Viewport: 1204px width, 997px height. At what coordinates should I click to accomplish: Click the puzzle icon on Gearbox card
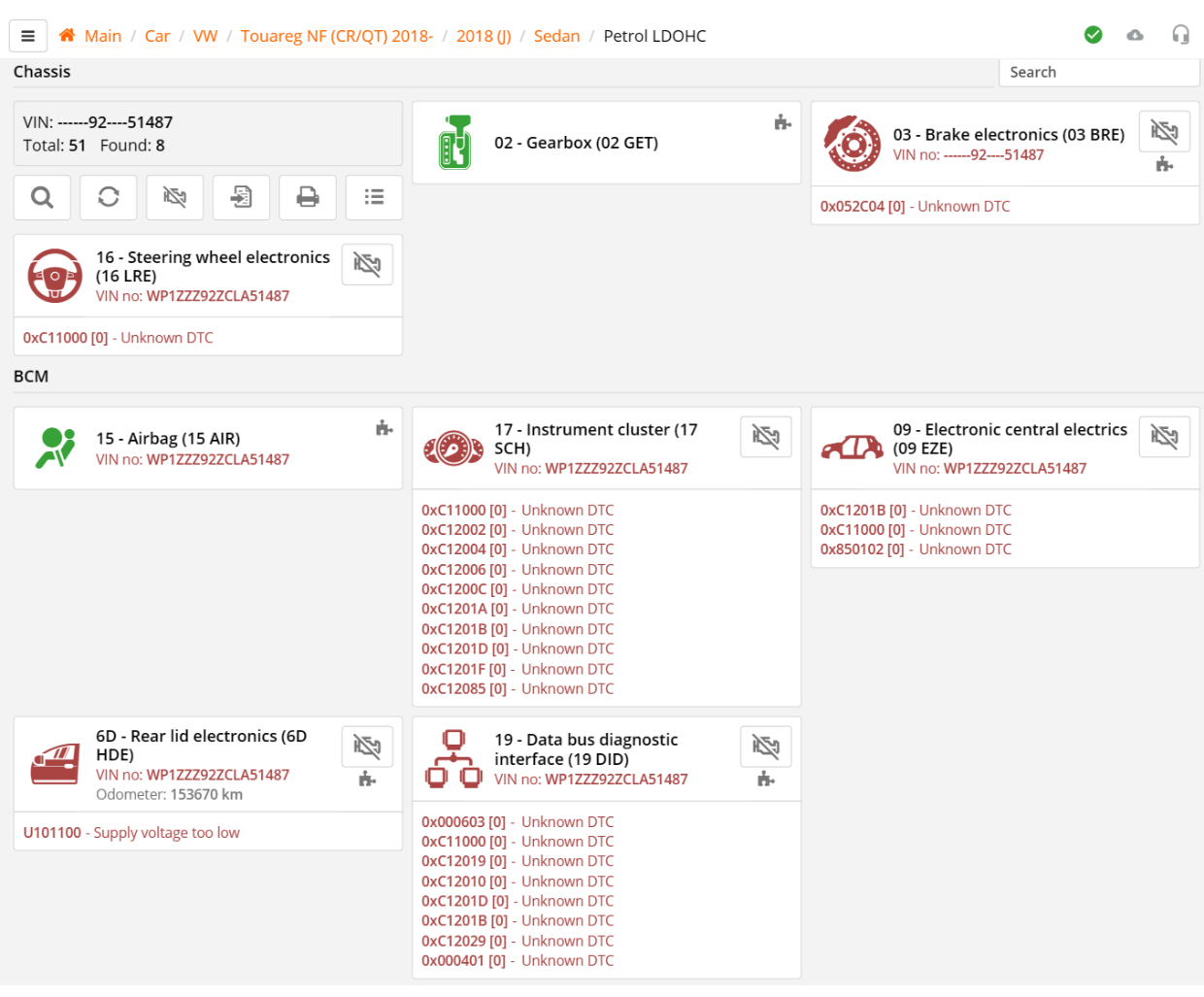pyautogui.click(x=783, y=122)
